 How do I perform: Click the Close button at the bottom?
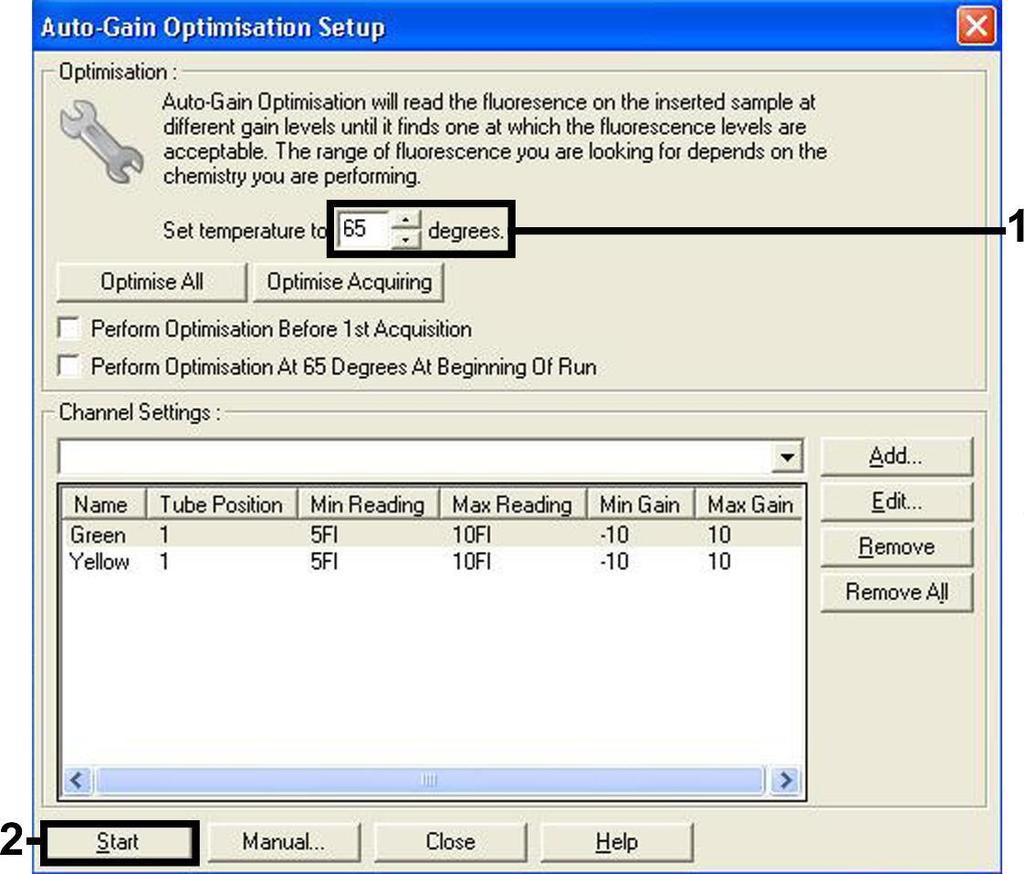(x=450, y=841)
